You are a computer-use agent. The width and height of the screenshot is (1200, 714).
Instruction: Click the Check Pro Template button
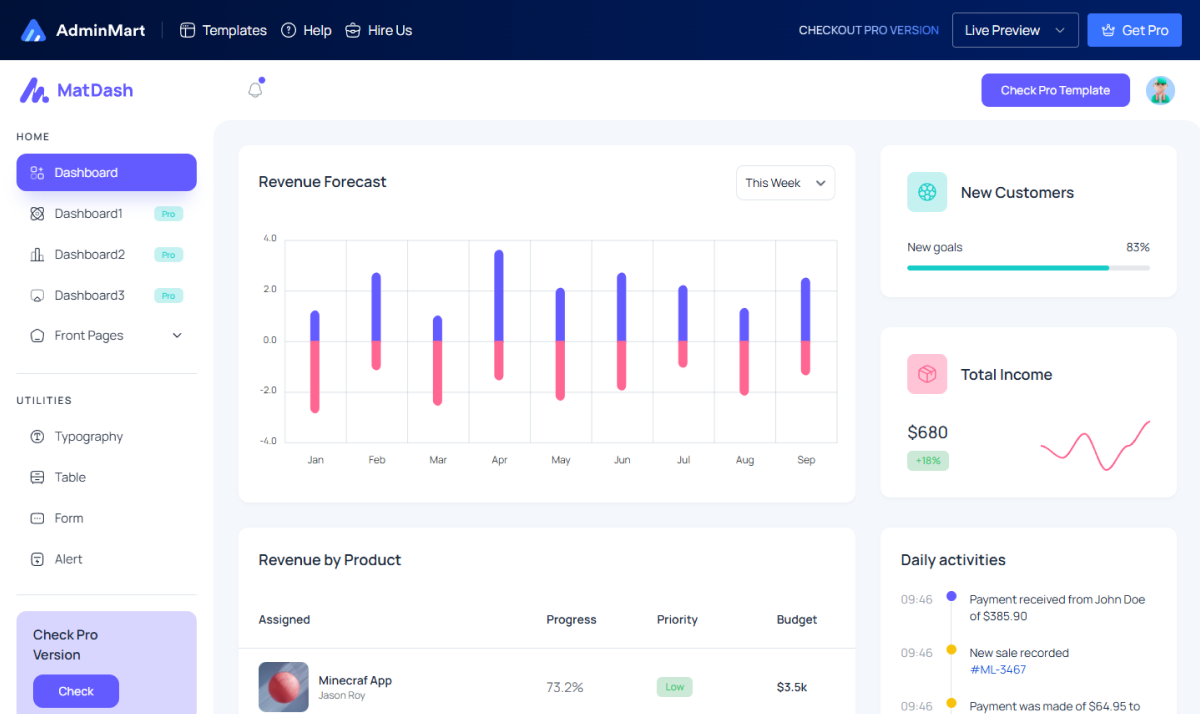(x=1055, y=90)
